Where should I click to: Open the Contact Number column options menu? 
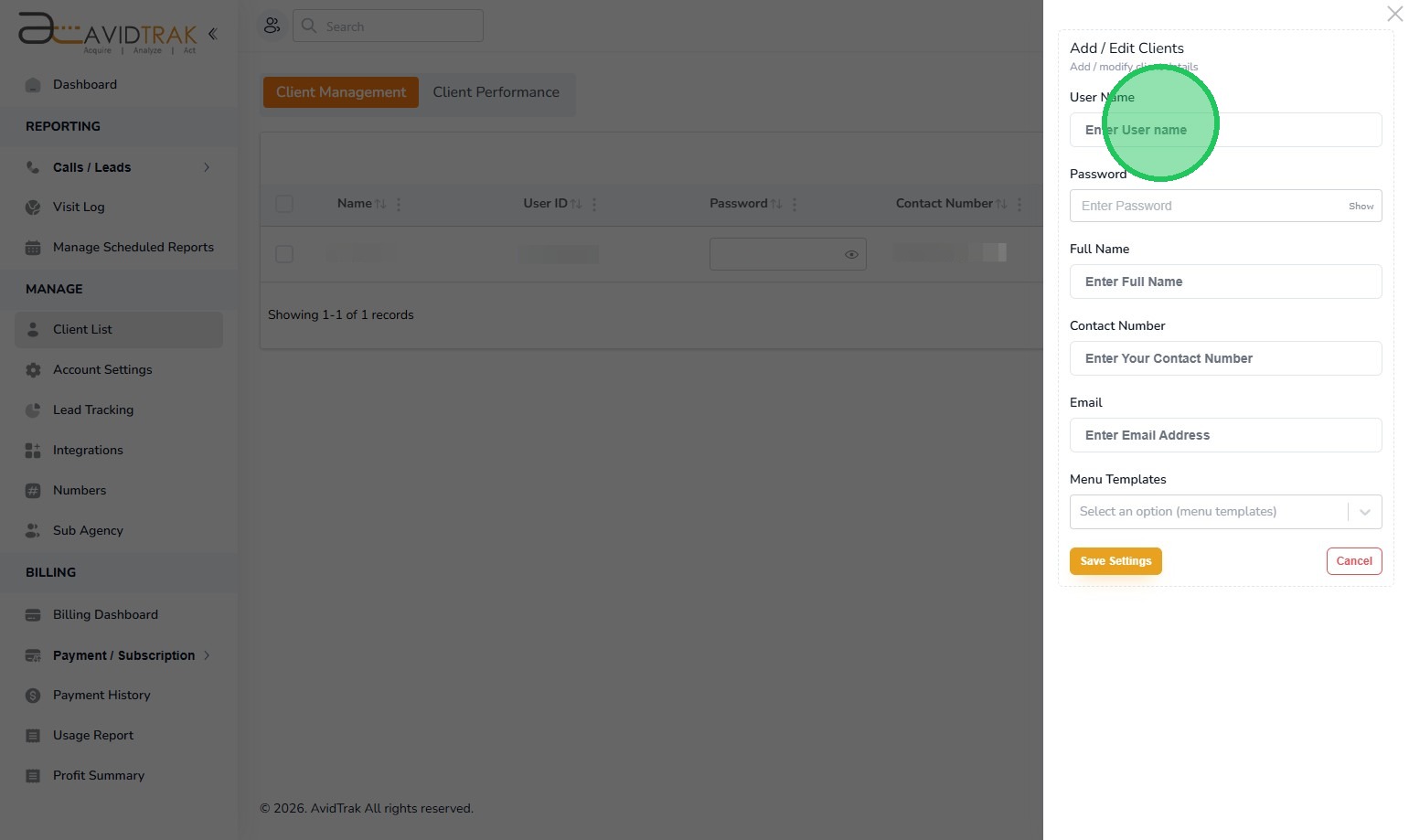pos(1019,204)
